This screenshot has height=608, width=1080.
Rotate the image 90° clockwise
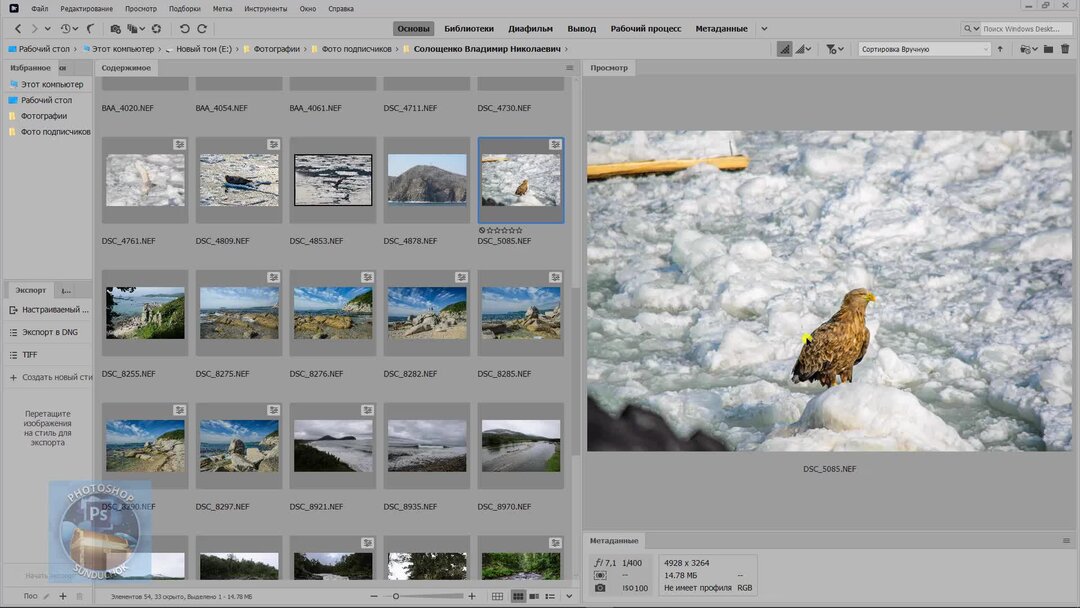(202, 29)
